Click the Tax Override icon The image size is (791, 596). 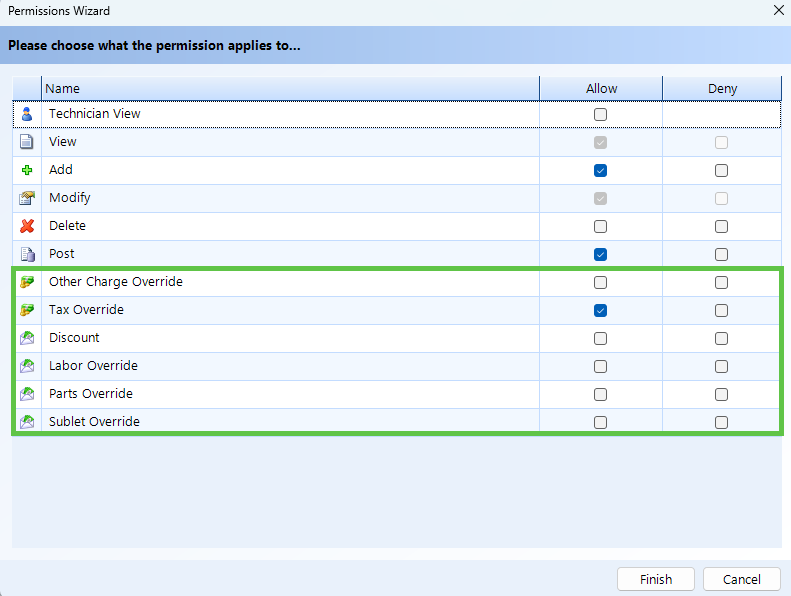pos(27,310)
